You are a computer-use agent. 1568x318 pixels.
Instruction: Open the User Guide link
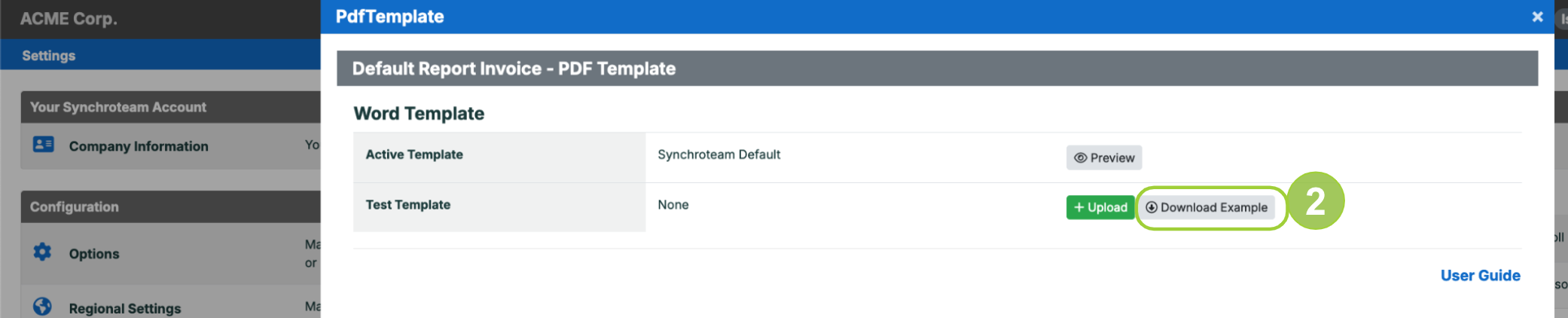click(x=1480, y=275)
